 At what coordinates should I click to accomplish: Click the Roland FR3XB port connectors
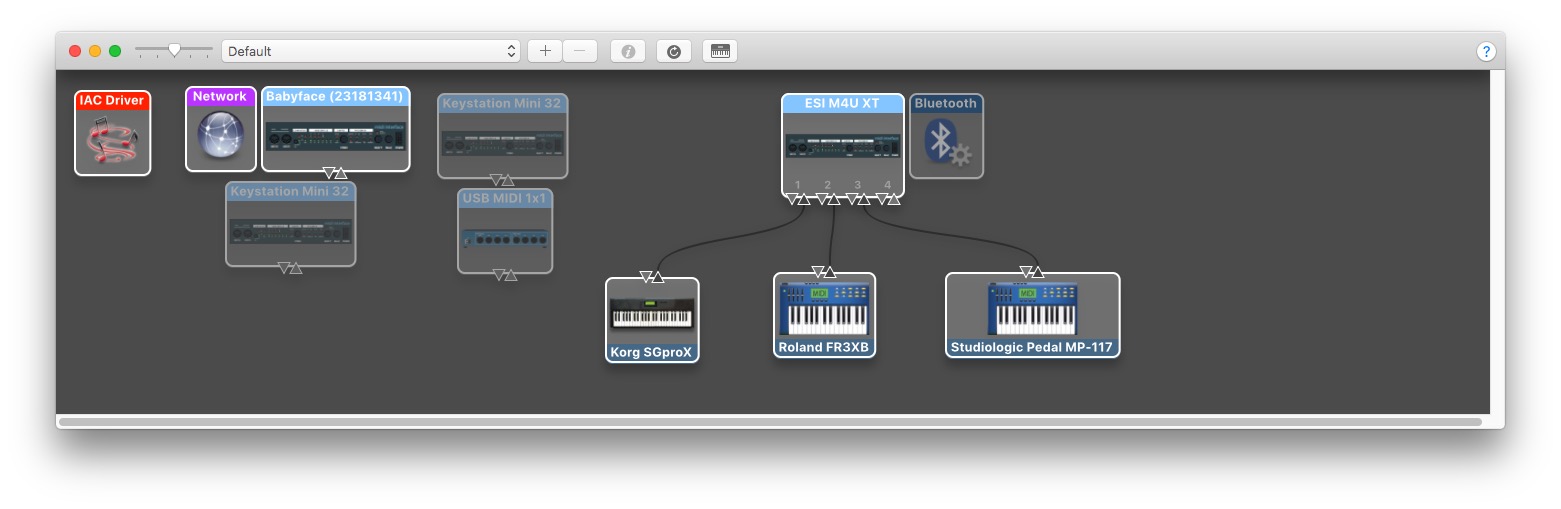824,272
